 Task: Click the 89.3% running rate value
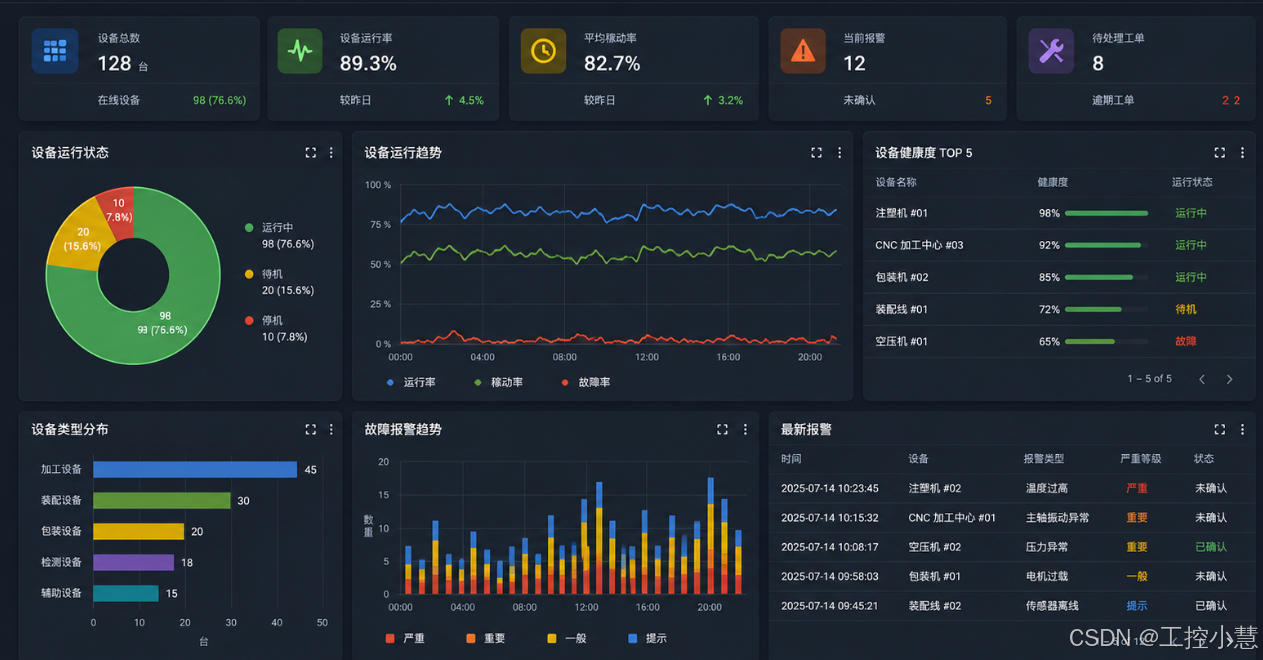[x=368, y=63]
